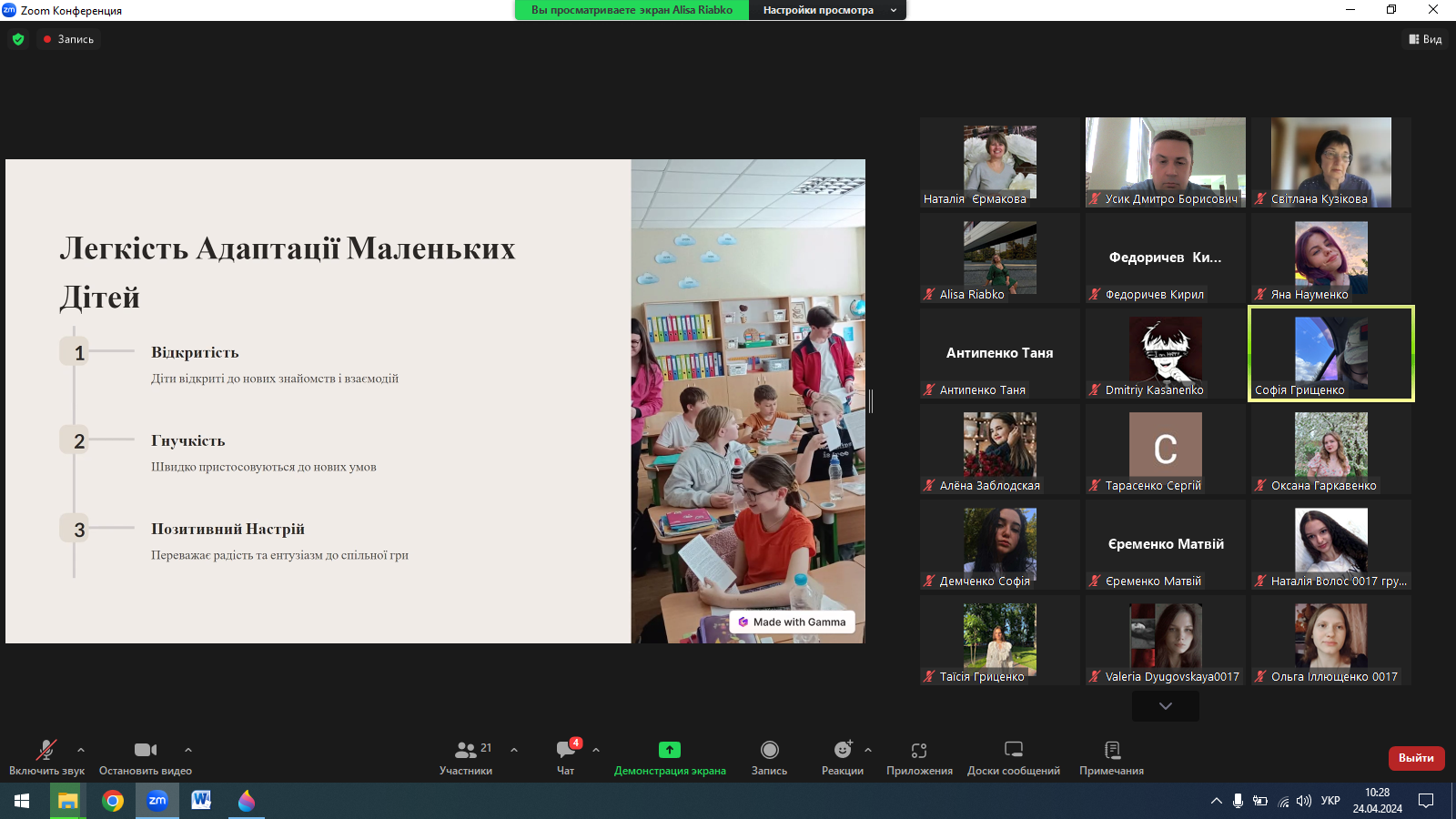Open the Windows notification center

(x=1426, y=801)
